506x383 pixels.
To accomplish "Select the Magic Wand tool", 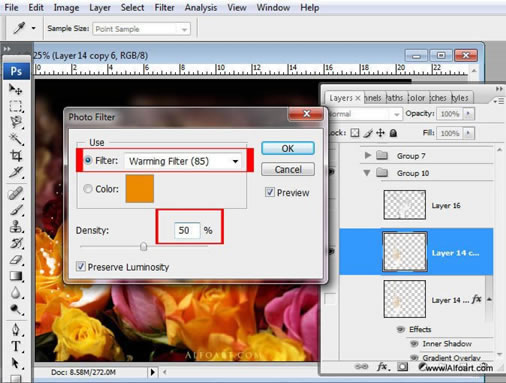I will (15, 139).
